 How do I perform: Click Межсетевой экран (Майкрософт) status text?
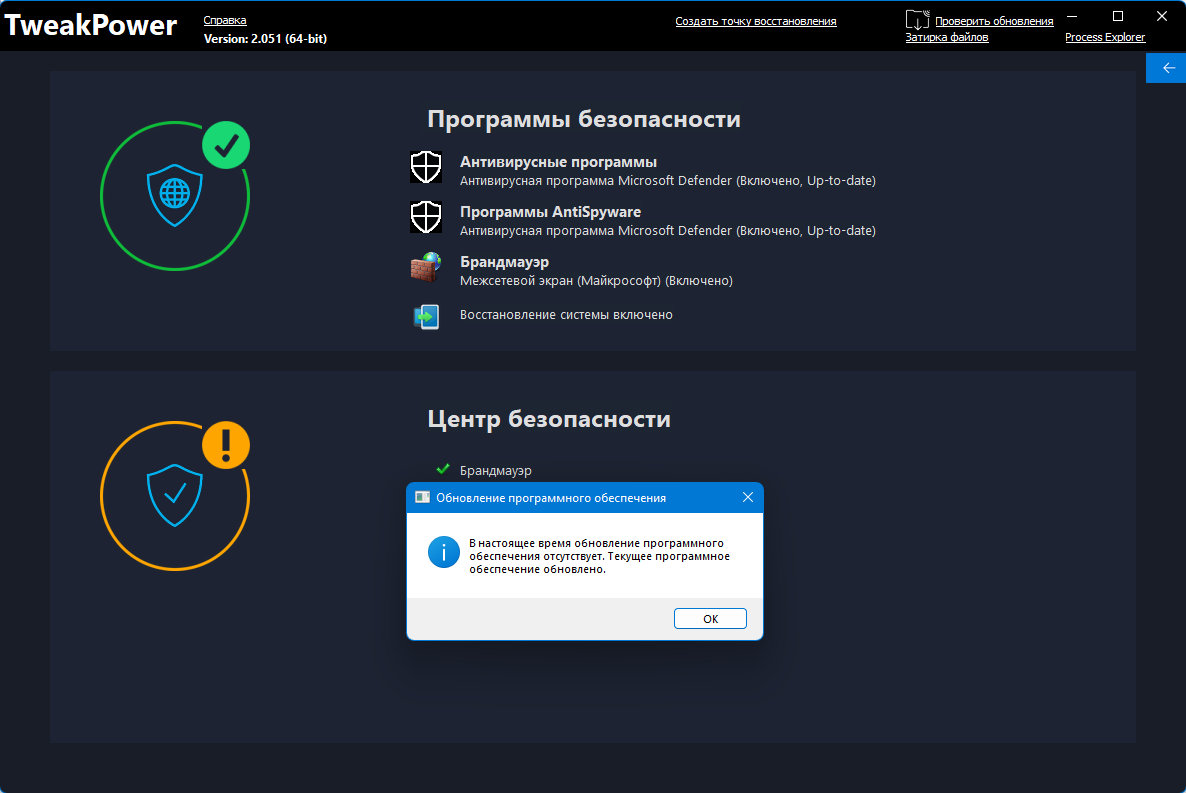[596, 281]
